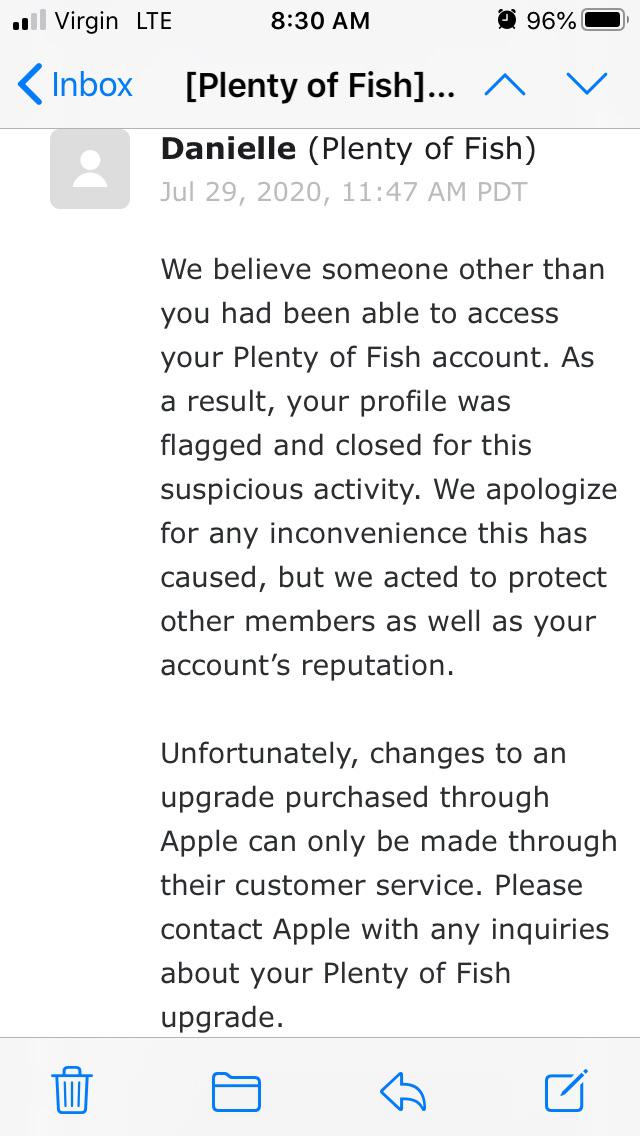Tap the 96% battery percentage
This screenshot has height=1136, width=640.
pos(551,21)
